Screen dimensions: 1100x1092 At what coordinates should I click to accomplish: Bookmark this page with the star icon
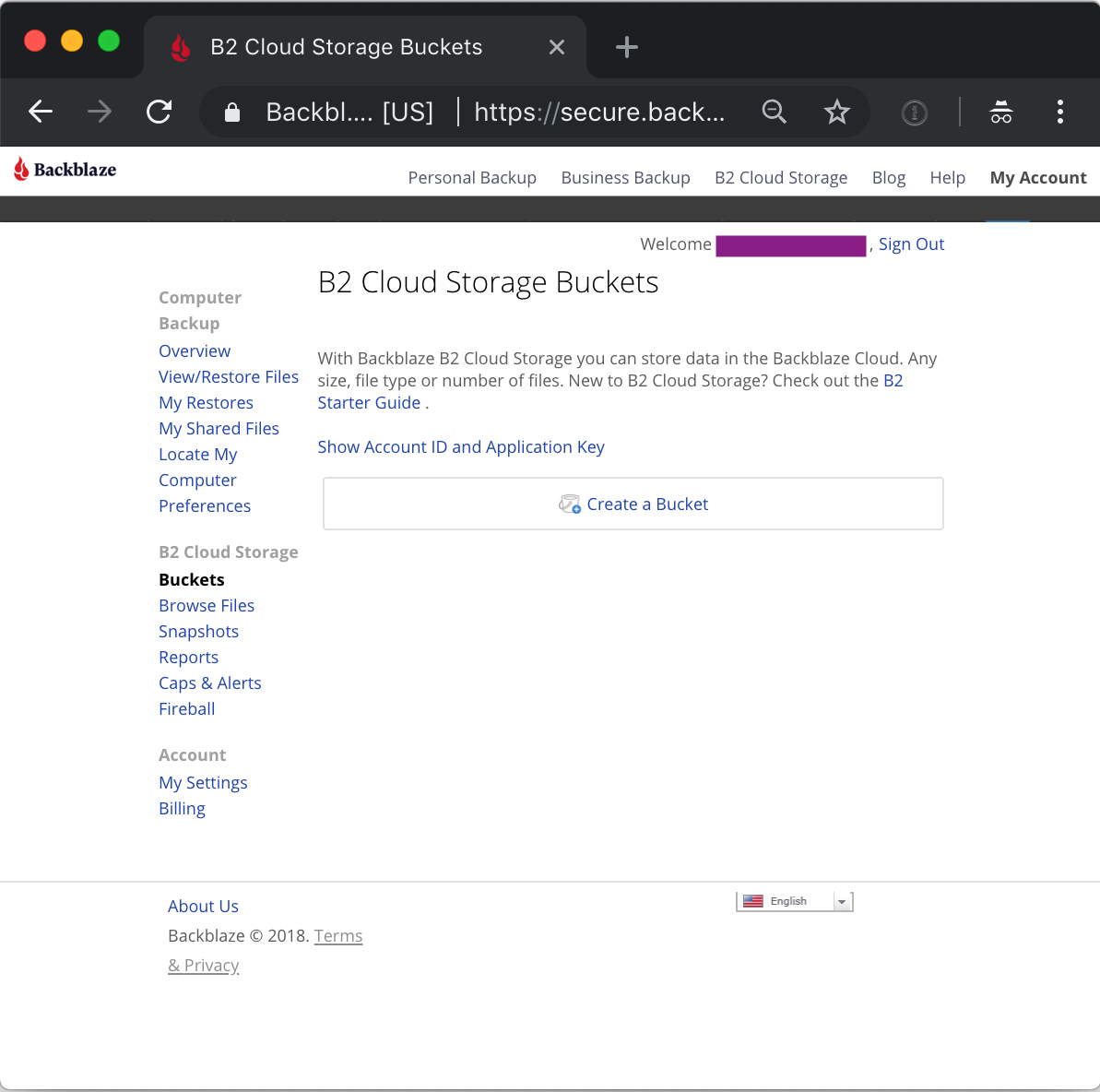pos(837,112)
